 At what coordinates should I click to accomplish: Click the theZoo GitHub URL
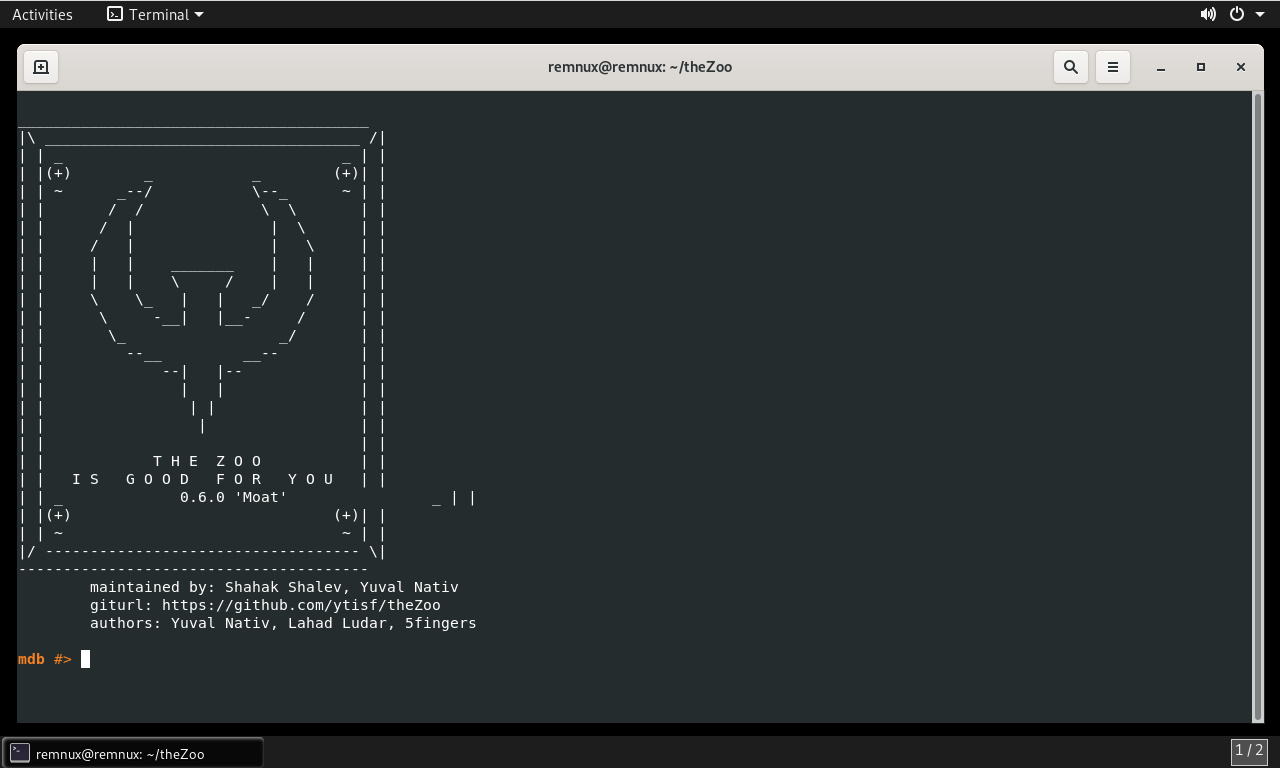(x=301, y=605)
